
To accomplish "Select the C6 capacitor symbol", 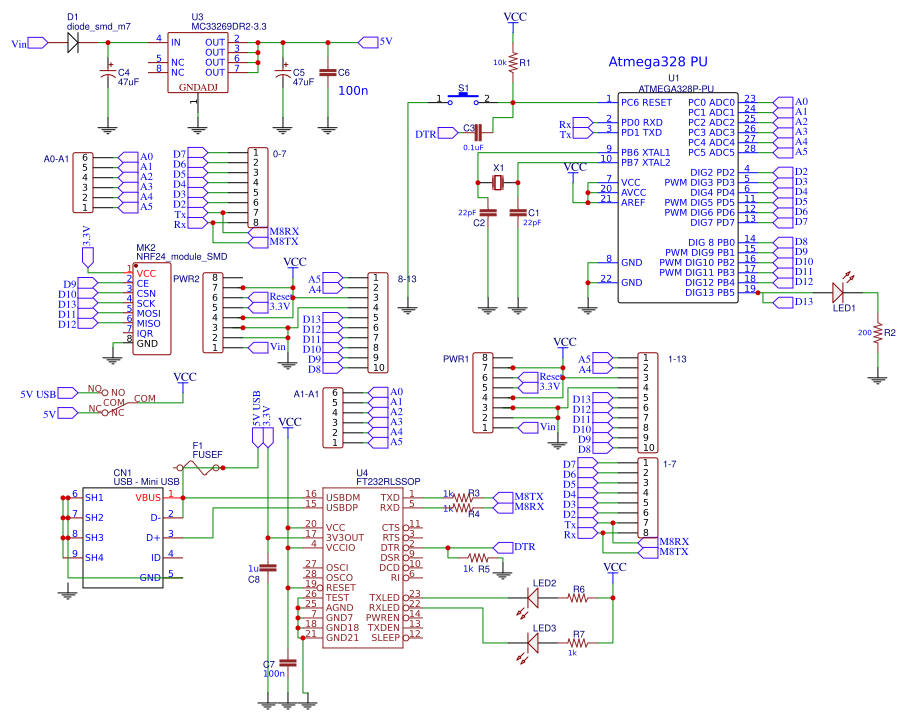I will (328, 73).
